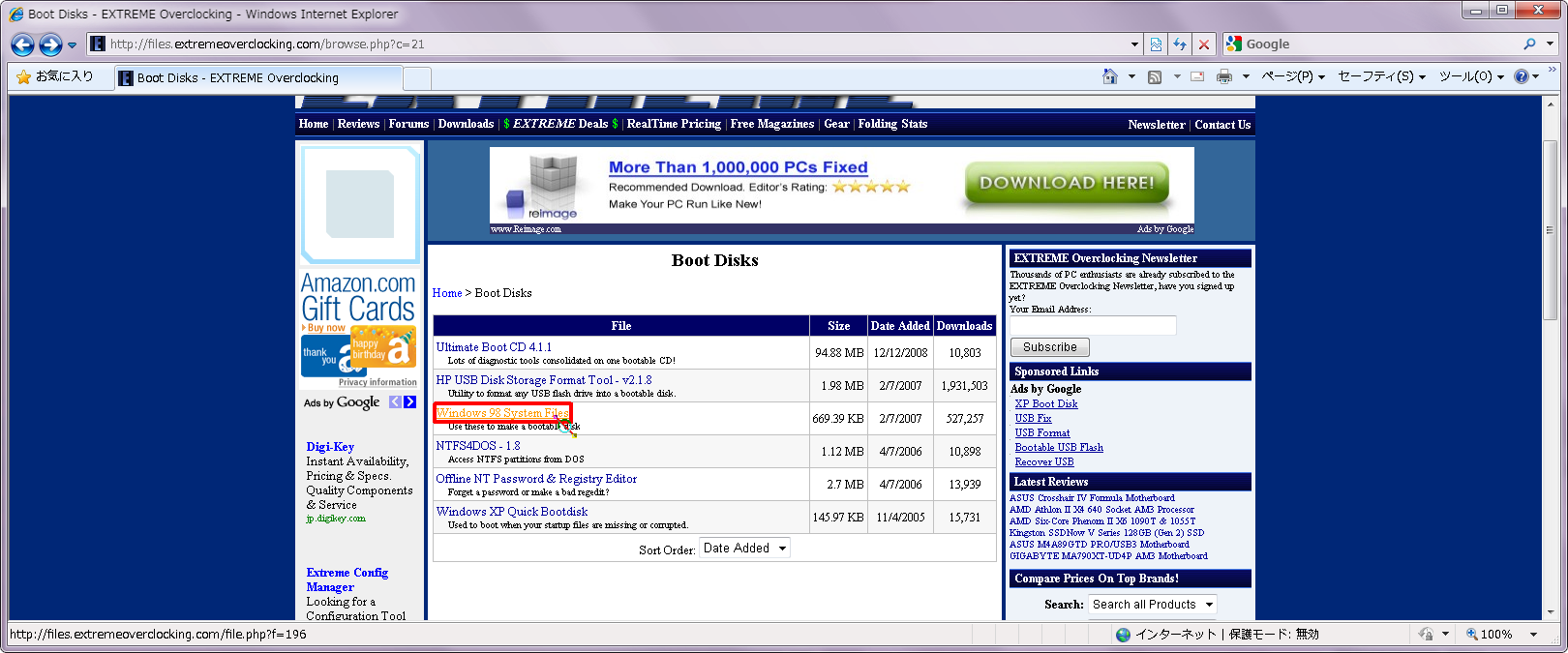Open a new blank tab
The height and width of the screenshot is (653, 1568).
pos(417,78)
